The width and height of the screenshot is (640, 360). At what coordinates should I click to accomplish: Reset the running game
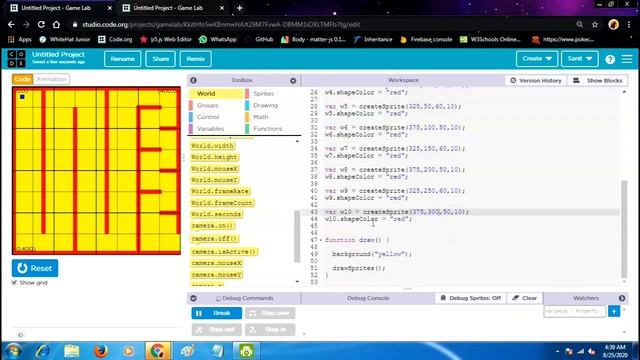[35, 268]
